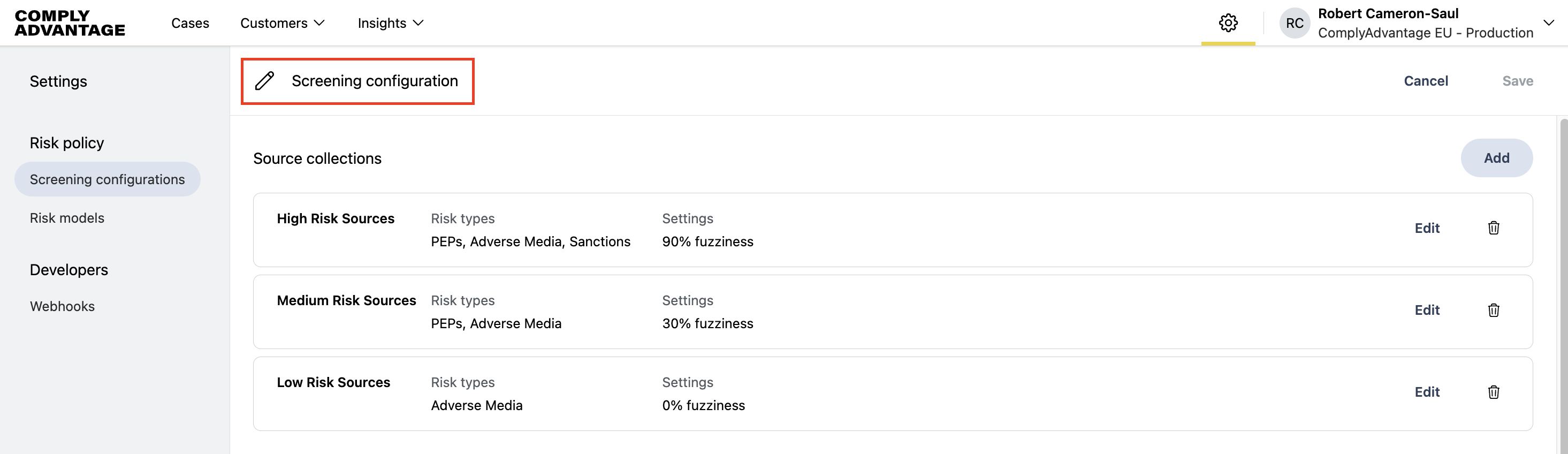The height and width of the screenshot is (454, 1568).
Task: Go to Webhooks settings
Action: click(62, 306)
